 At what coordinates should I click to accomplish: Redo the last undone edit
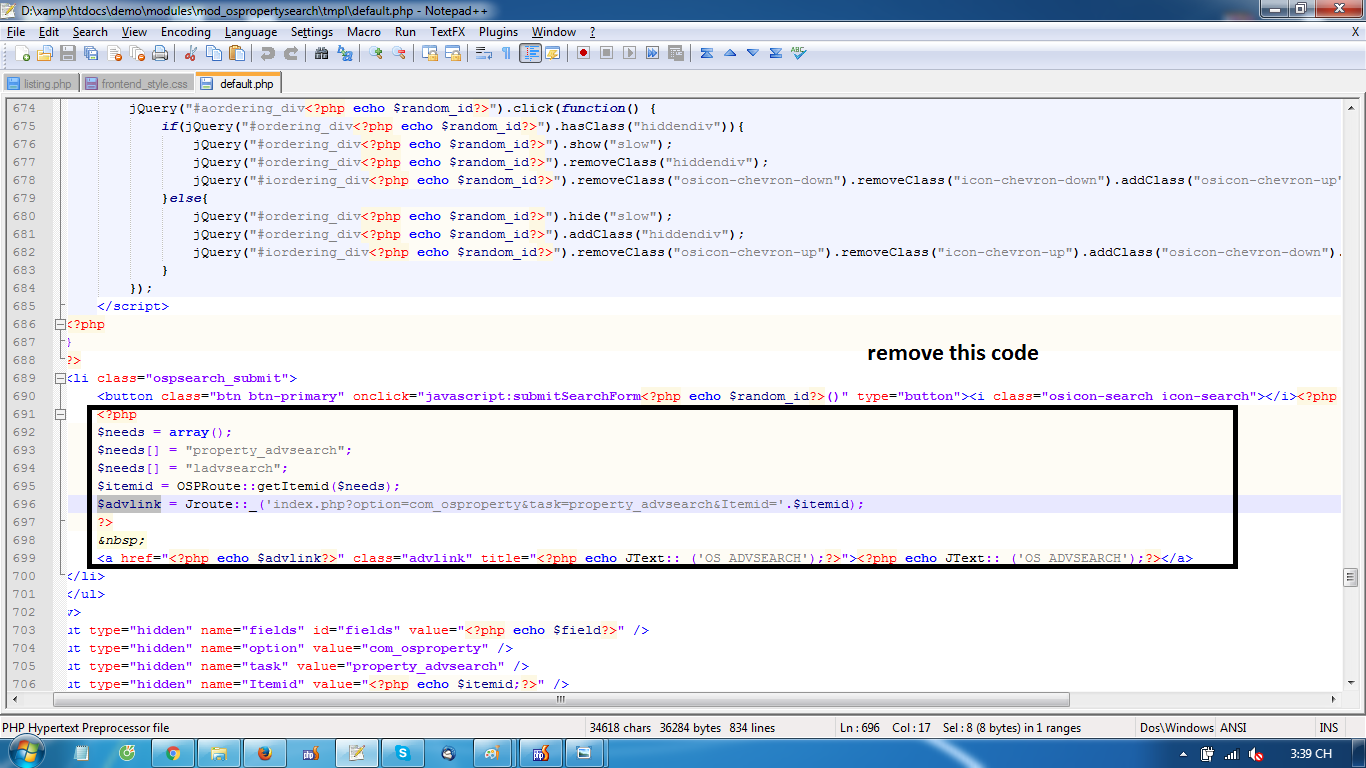pos(291,53)
